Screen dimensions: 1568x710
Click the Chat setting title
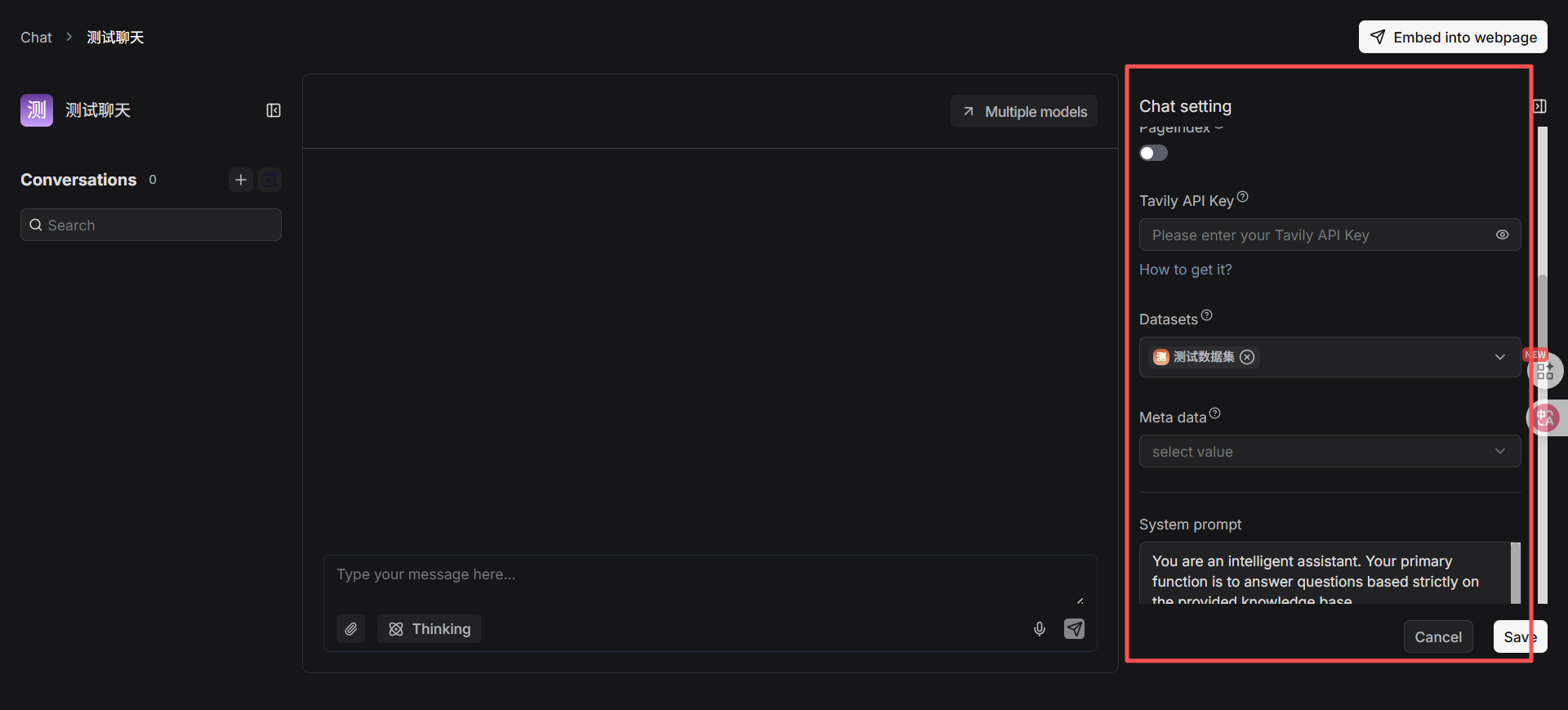(1185, 106)
